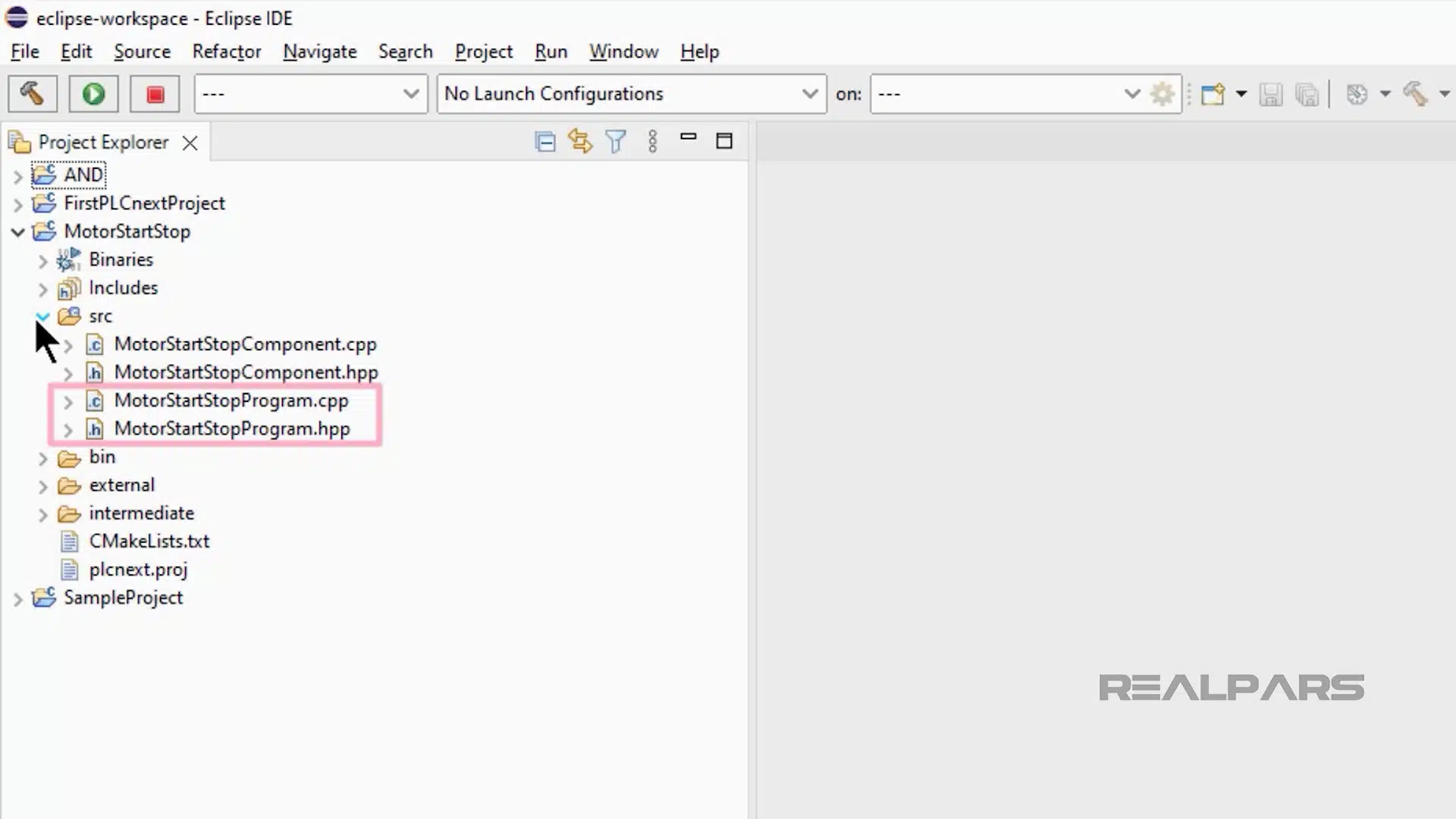Click the launch target settings gear
This screenshot has height=819, width=1456.
point(1163,94)
